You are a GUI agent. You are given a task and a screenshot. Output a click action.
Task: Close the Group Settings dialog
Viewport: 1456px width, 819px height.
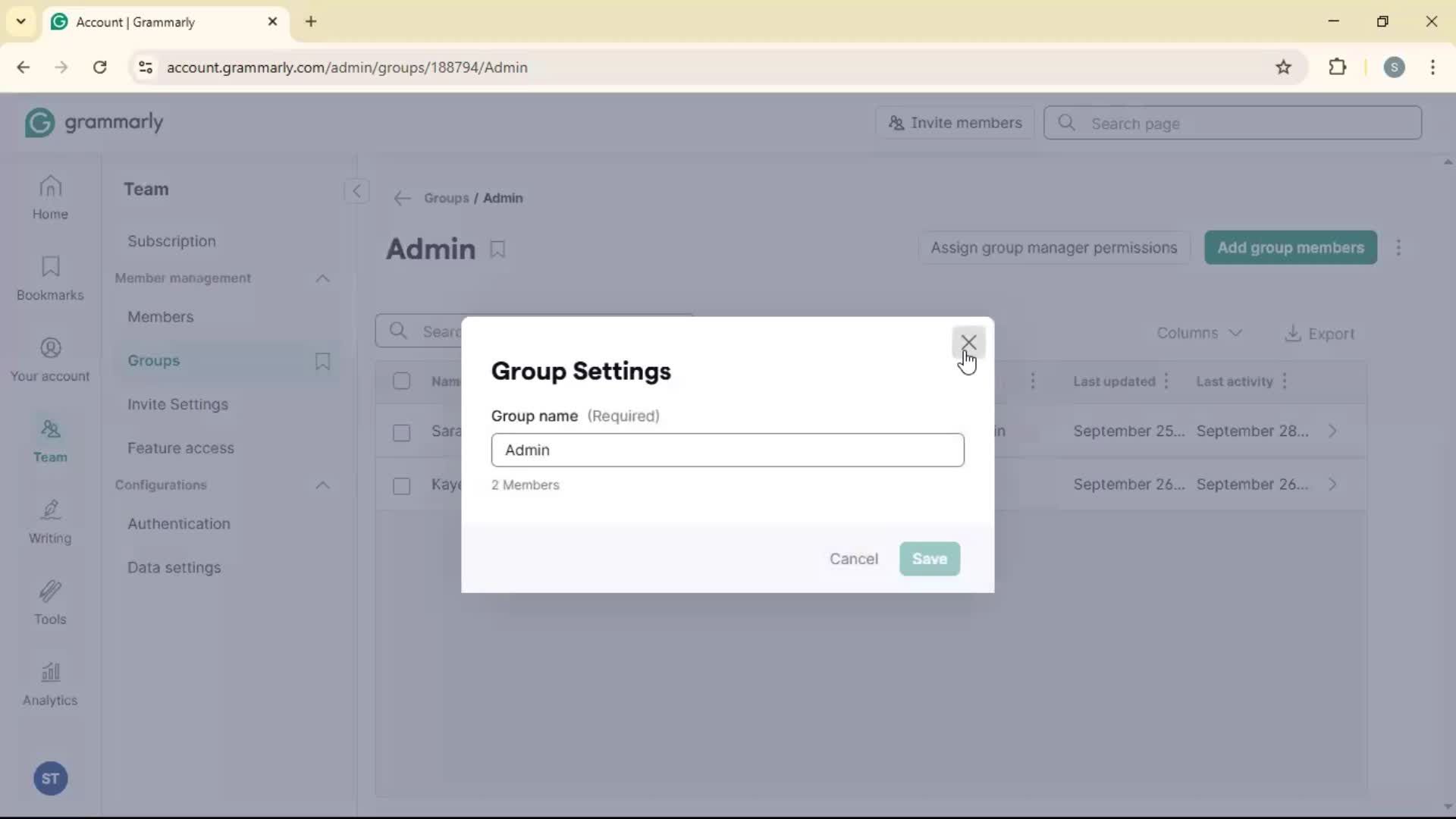[x=968, y=342]
